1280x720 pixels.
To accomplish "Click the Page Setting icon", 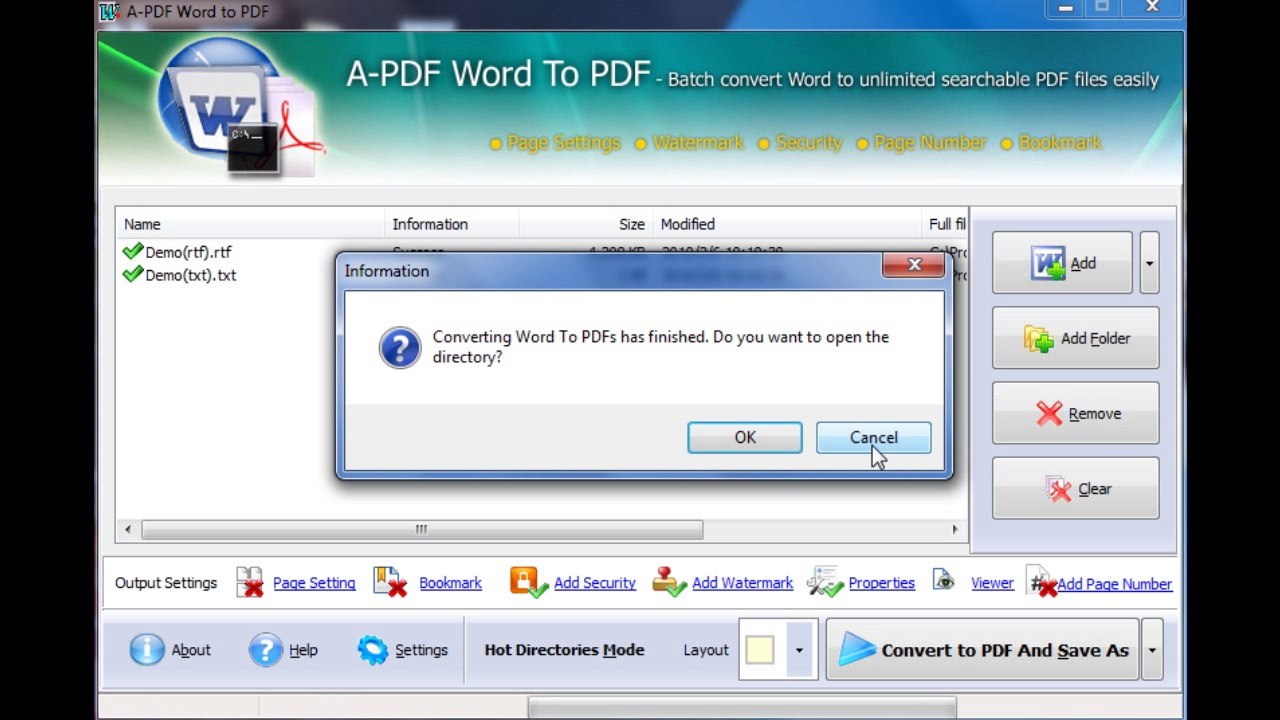I will (x=250, y=582).
